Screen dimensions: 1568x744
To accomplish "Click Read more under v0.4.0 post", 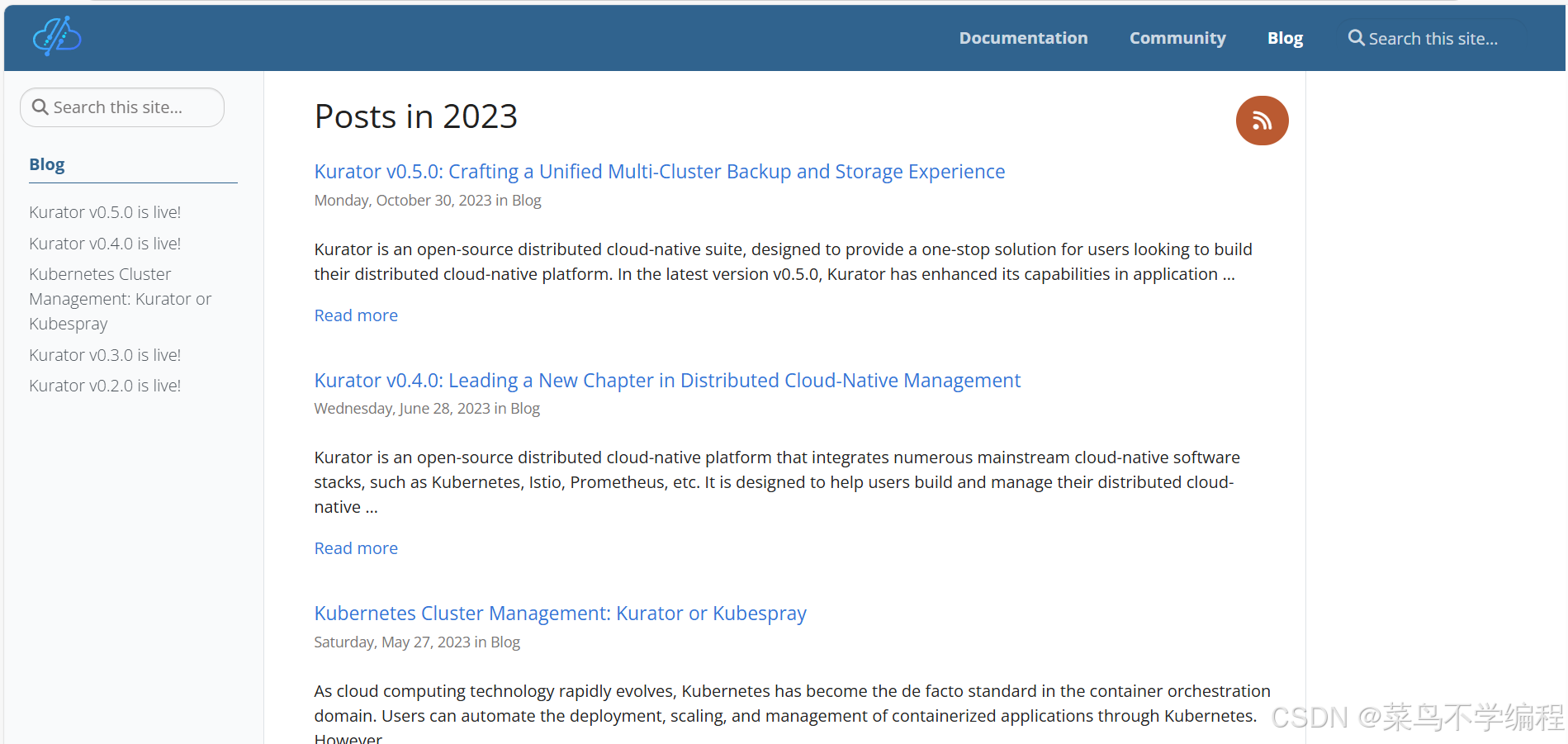I will coord(356,548).
